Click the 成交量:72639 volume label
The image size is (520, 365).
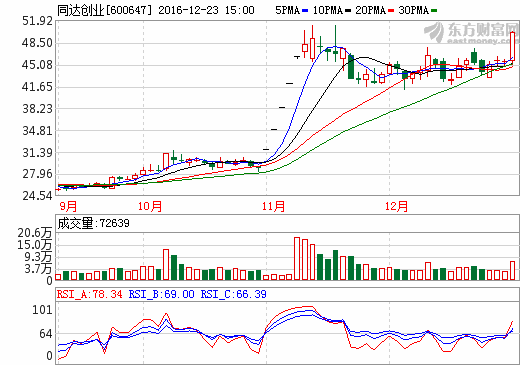(x=93, y=223)
